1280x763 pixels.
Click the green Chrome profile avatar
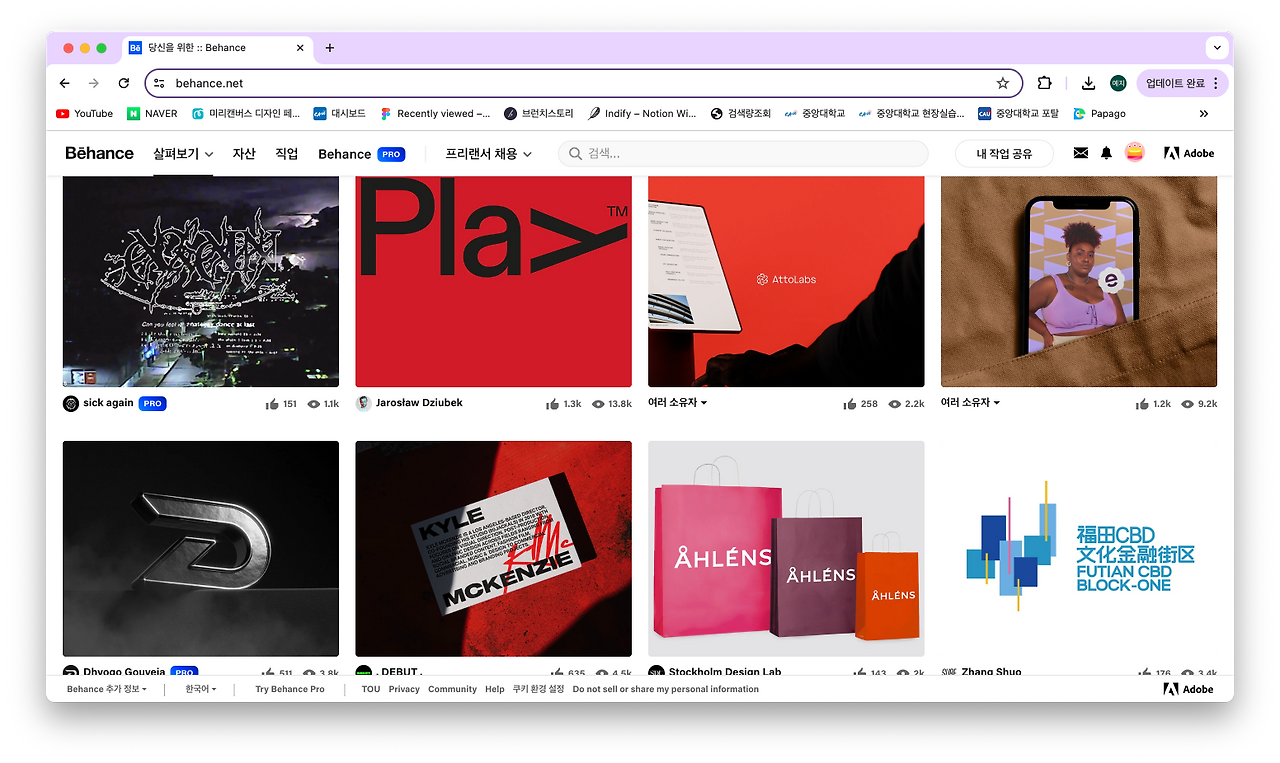click(x=1121, y=83)
